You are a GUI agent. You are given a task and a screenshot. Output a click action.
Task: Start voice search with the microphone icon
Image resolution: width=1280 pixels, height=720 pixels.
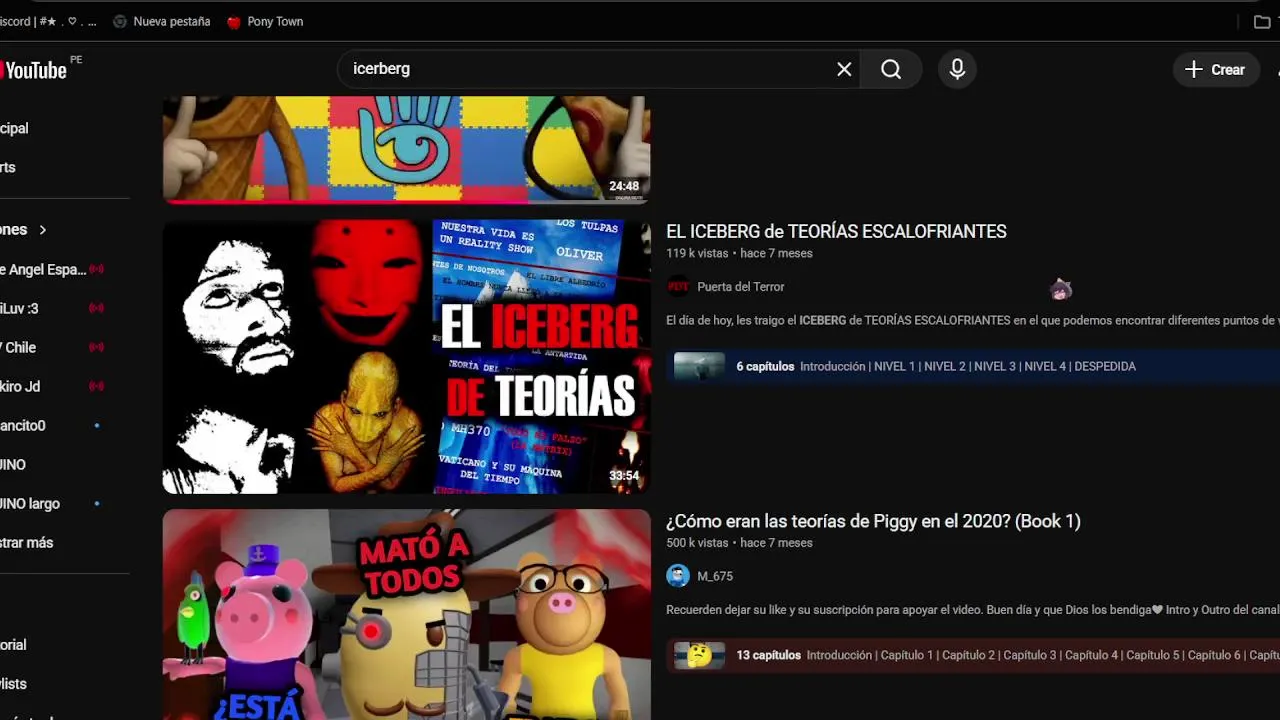957,69
